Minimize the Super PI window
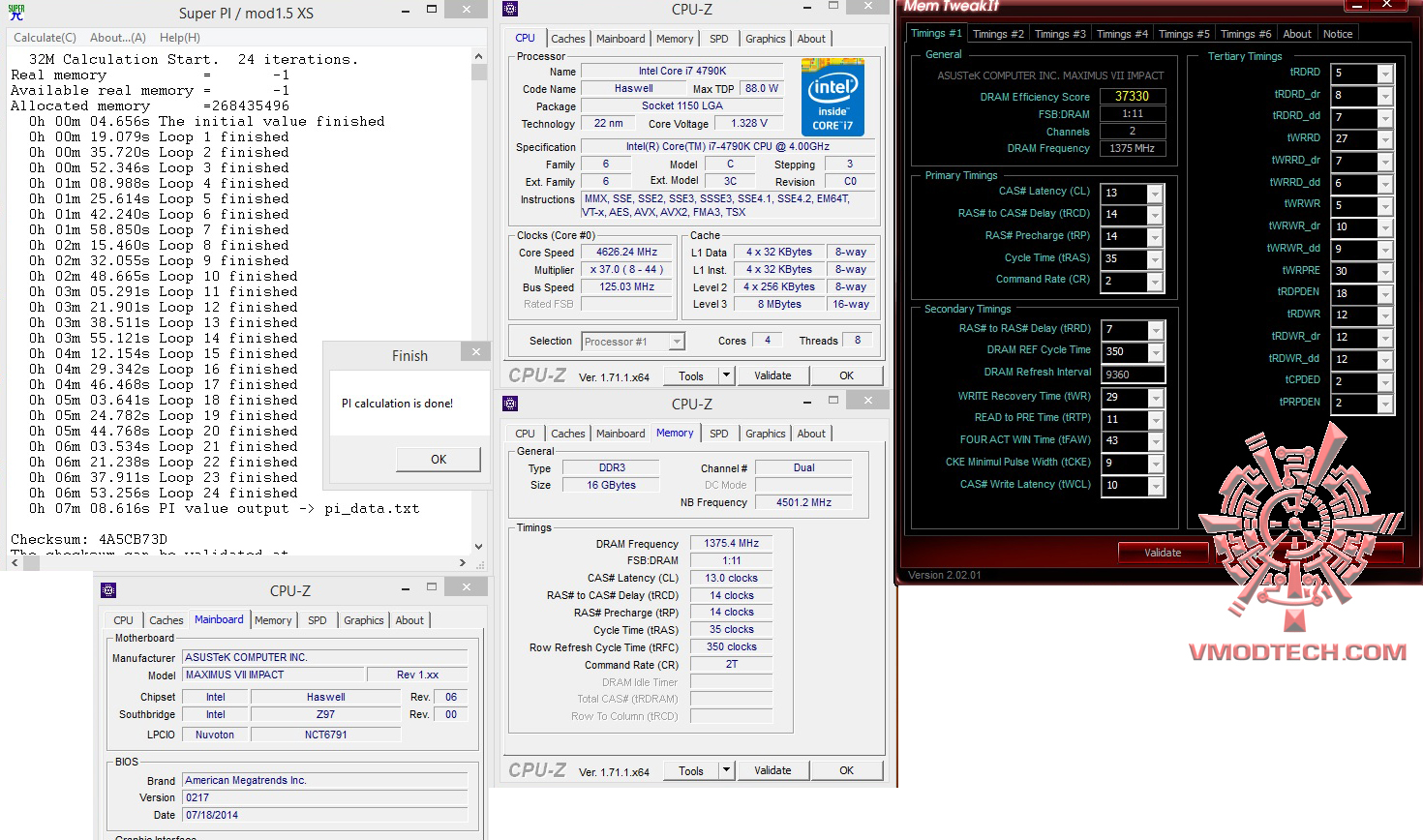 407,11
